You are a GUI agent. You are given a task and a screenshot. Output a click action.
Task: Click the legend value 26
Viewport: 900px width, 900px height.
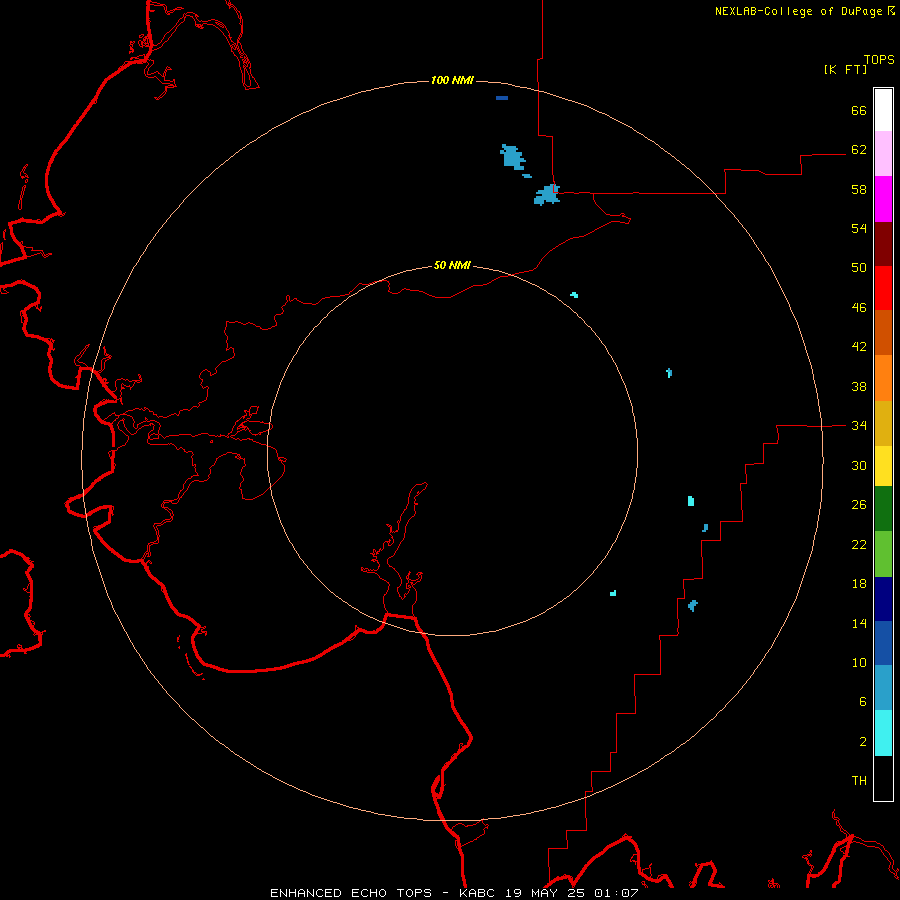point(859,505)
